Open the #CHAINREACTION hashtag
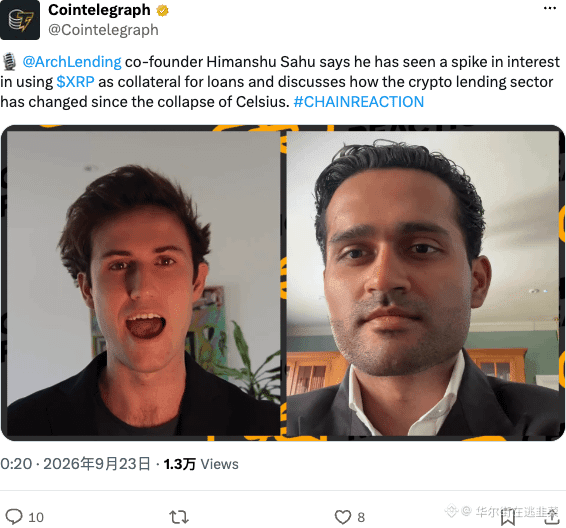Viewport: 566px width, 528px height. [359, 102]
